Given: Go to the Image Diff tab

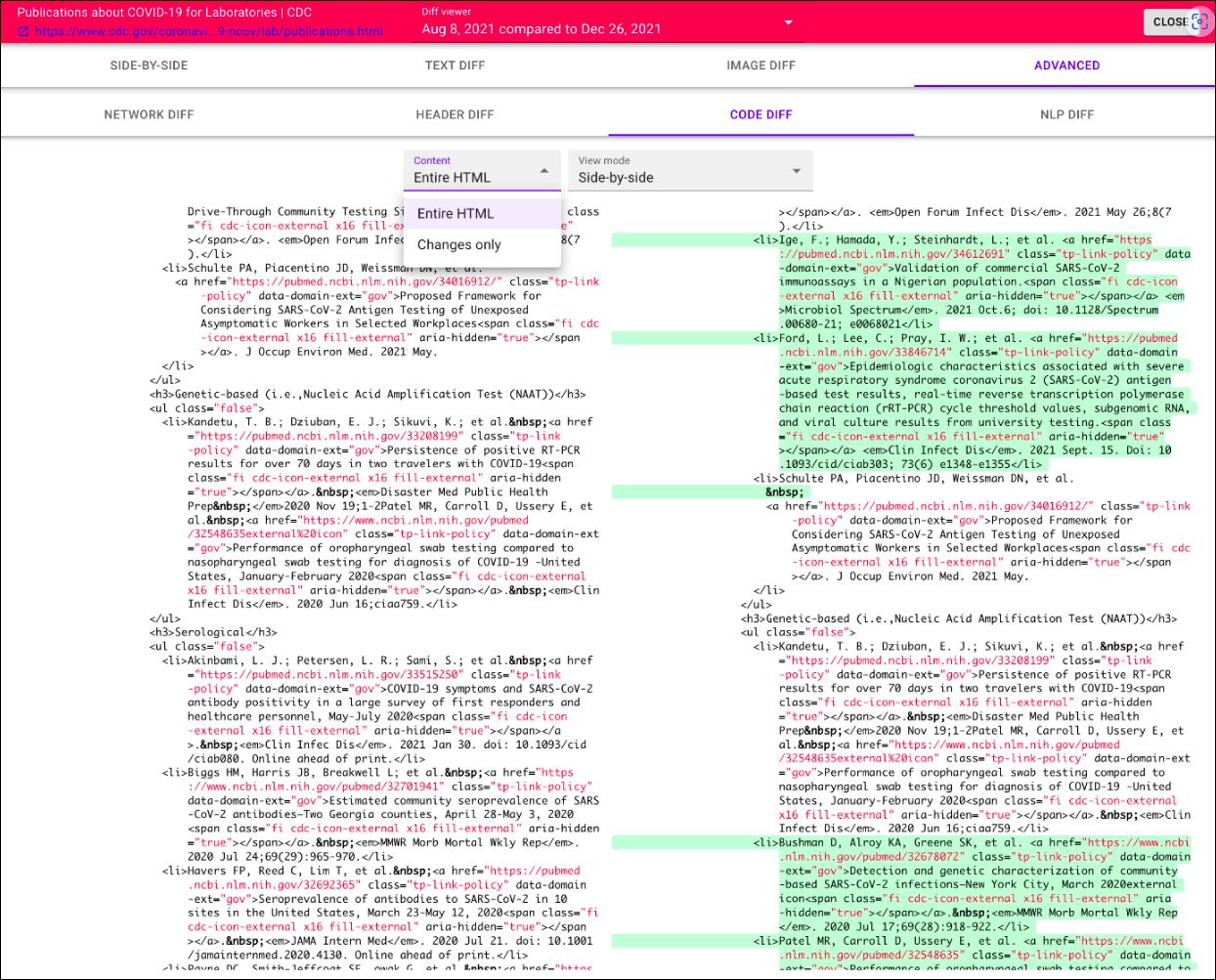Looking at the screenshot, I should pos(760,65).
